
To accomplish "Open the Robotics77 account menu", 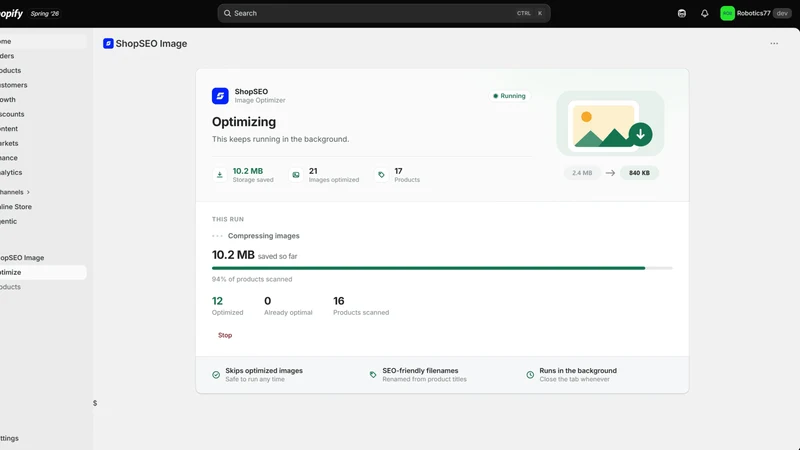I will coord(755,13).
